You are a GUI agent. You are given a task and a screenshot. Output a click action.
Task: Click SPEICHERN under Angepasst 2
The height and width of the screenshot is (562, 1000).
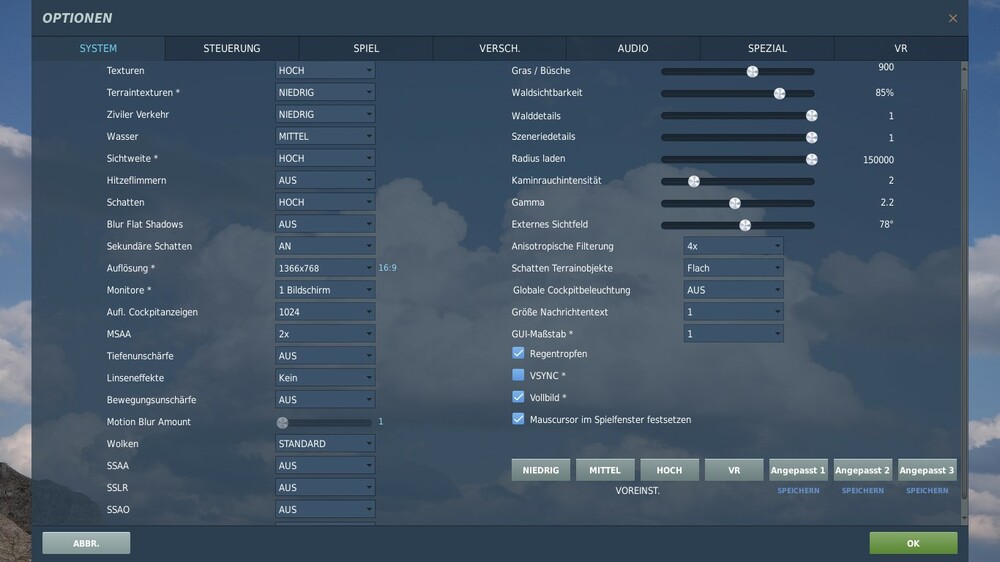click(863, 491)
